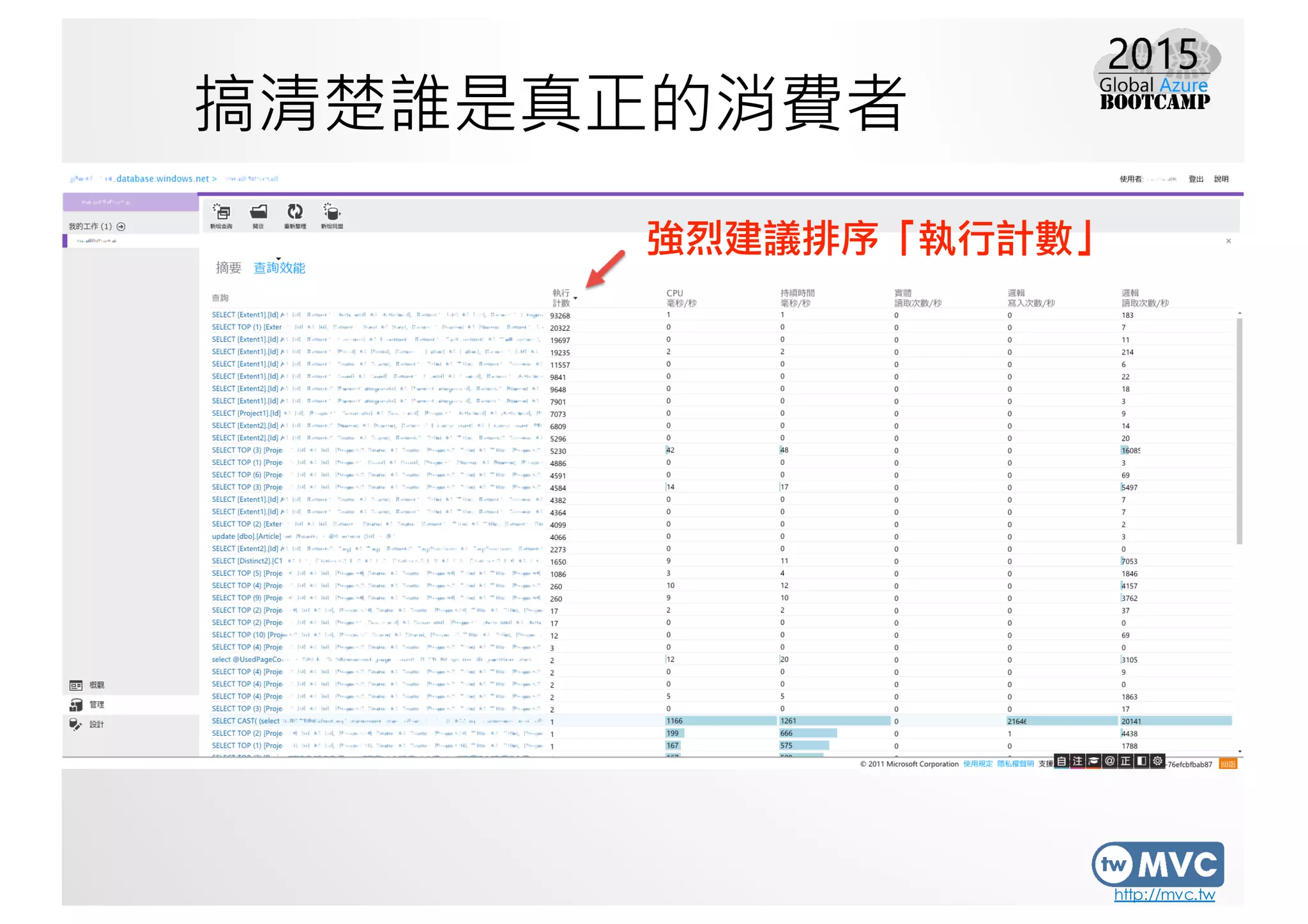Open the SELECT [Project1].[Id] row, count 7073

(722, 414)
